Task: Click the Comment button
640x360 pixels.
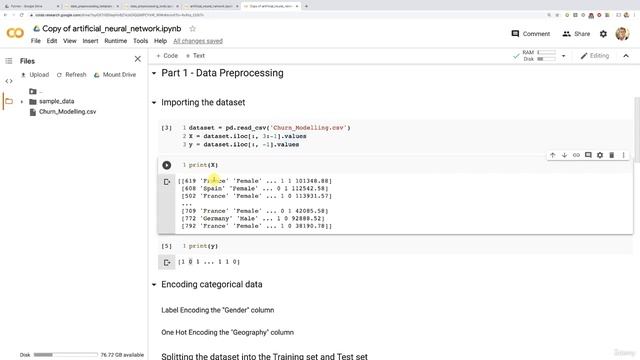Action: (x=531, y=34)
